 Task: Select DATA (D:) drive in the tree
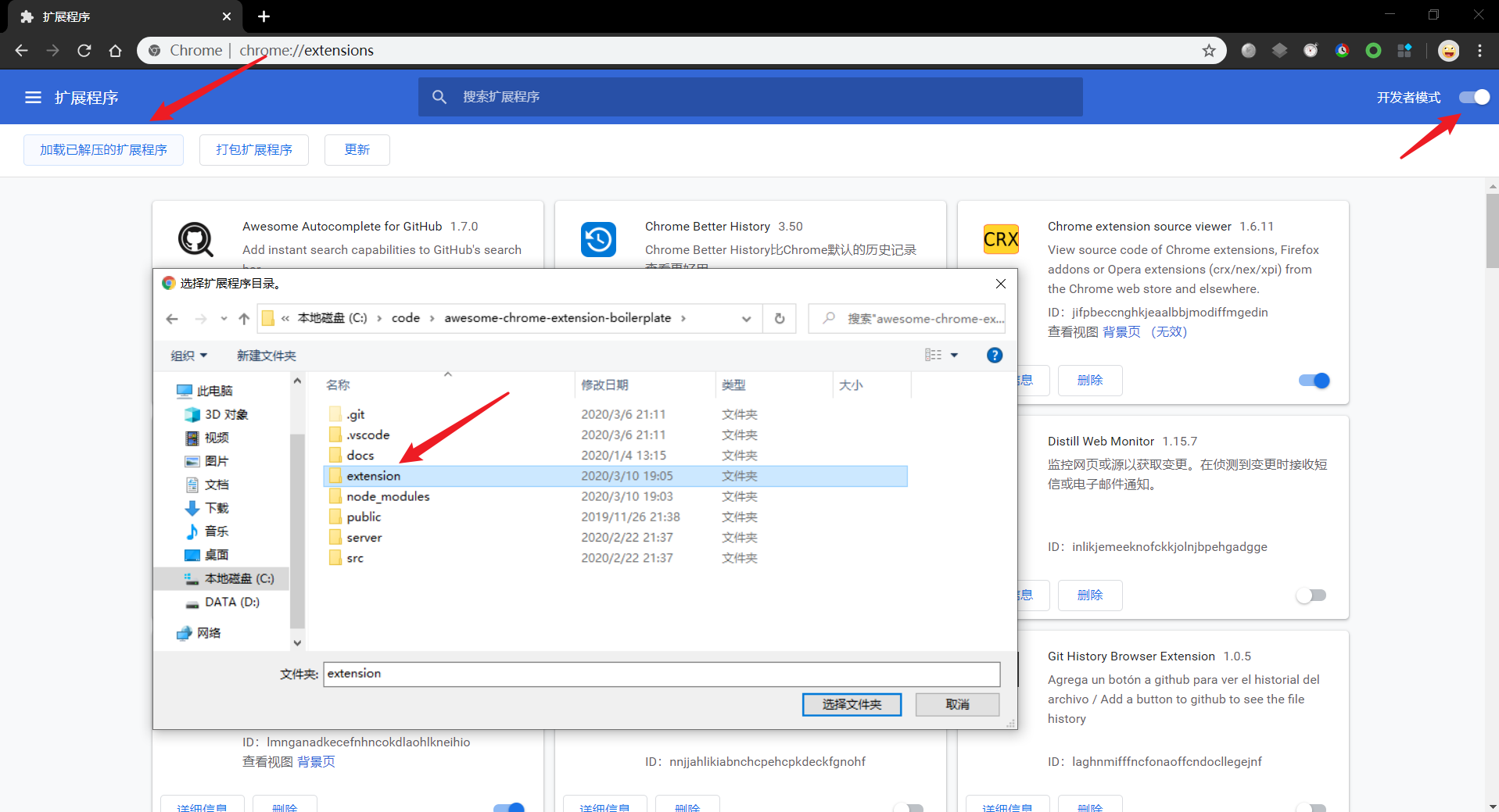[x=222, y=602]
